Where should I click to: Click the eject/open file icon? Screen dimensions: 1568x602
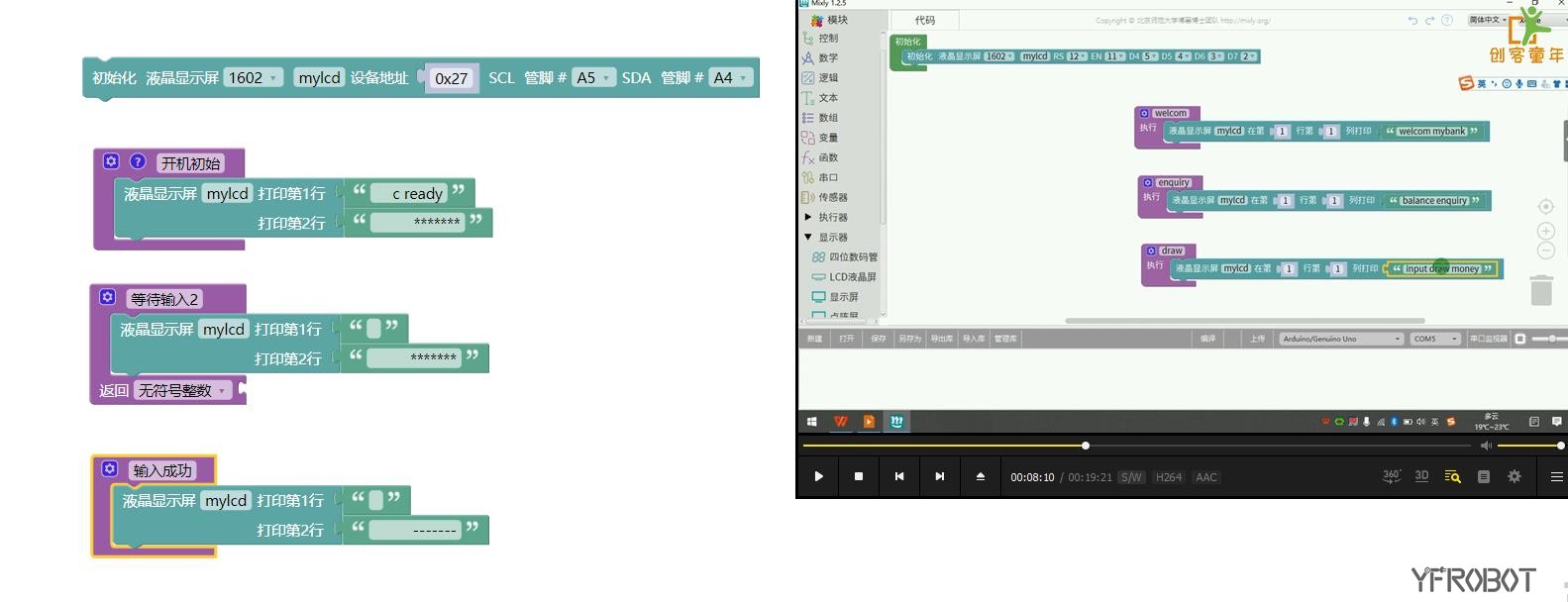coord(980,476)
